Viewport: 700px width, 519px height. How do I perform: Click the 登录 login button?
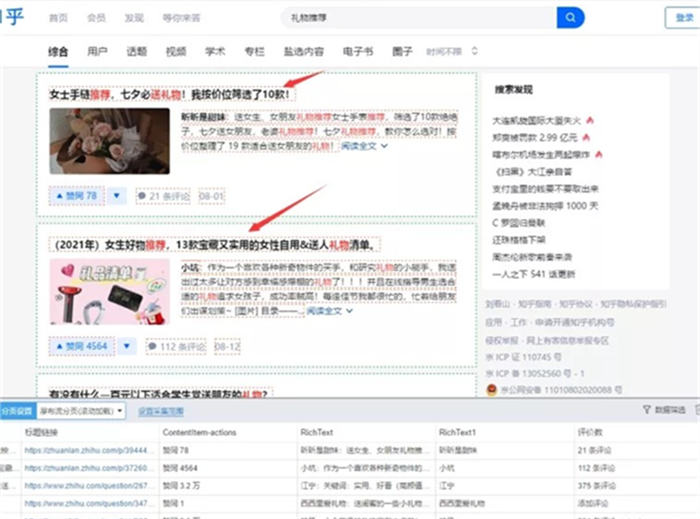[684, 18]
